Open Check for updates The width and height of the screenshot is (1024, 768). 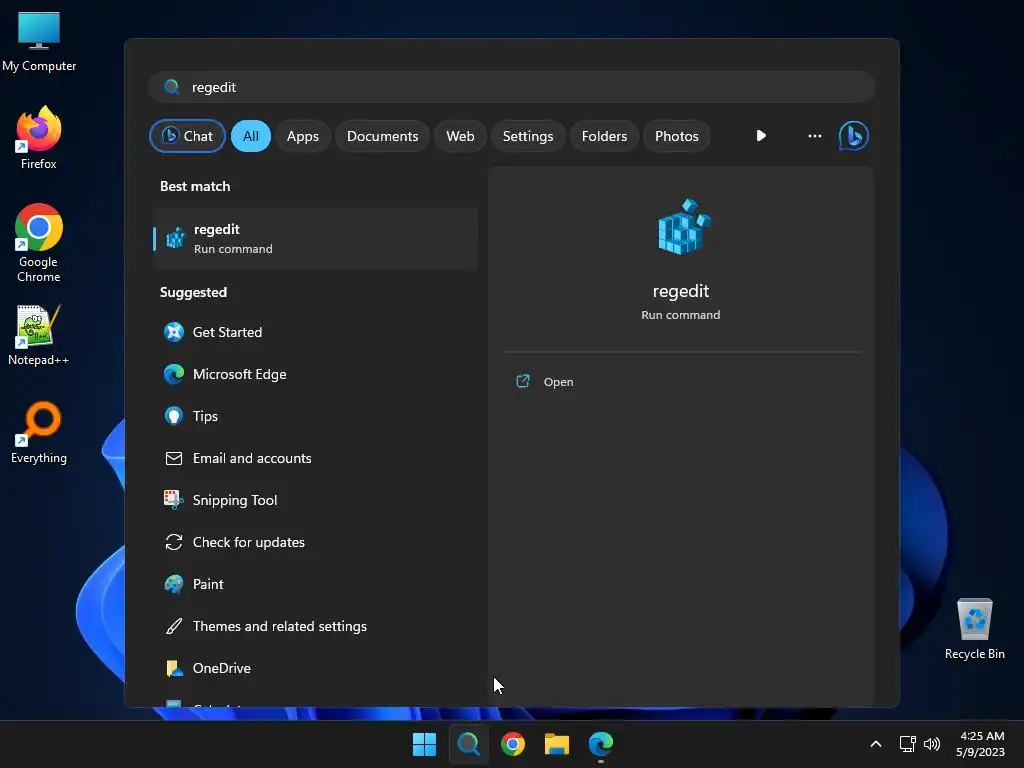pos(316,542)
